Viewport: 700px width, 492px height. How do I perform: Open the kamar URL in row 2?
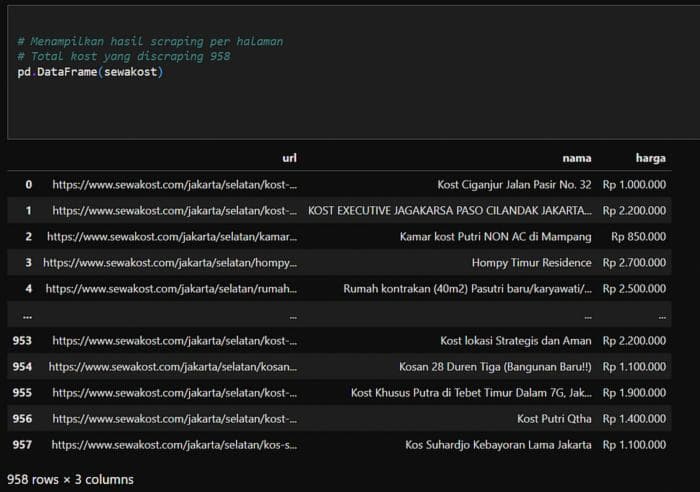(x=172, y=237)
